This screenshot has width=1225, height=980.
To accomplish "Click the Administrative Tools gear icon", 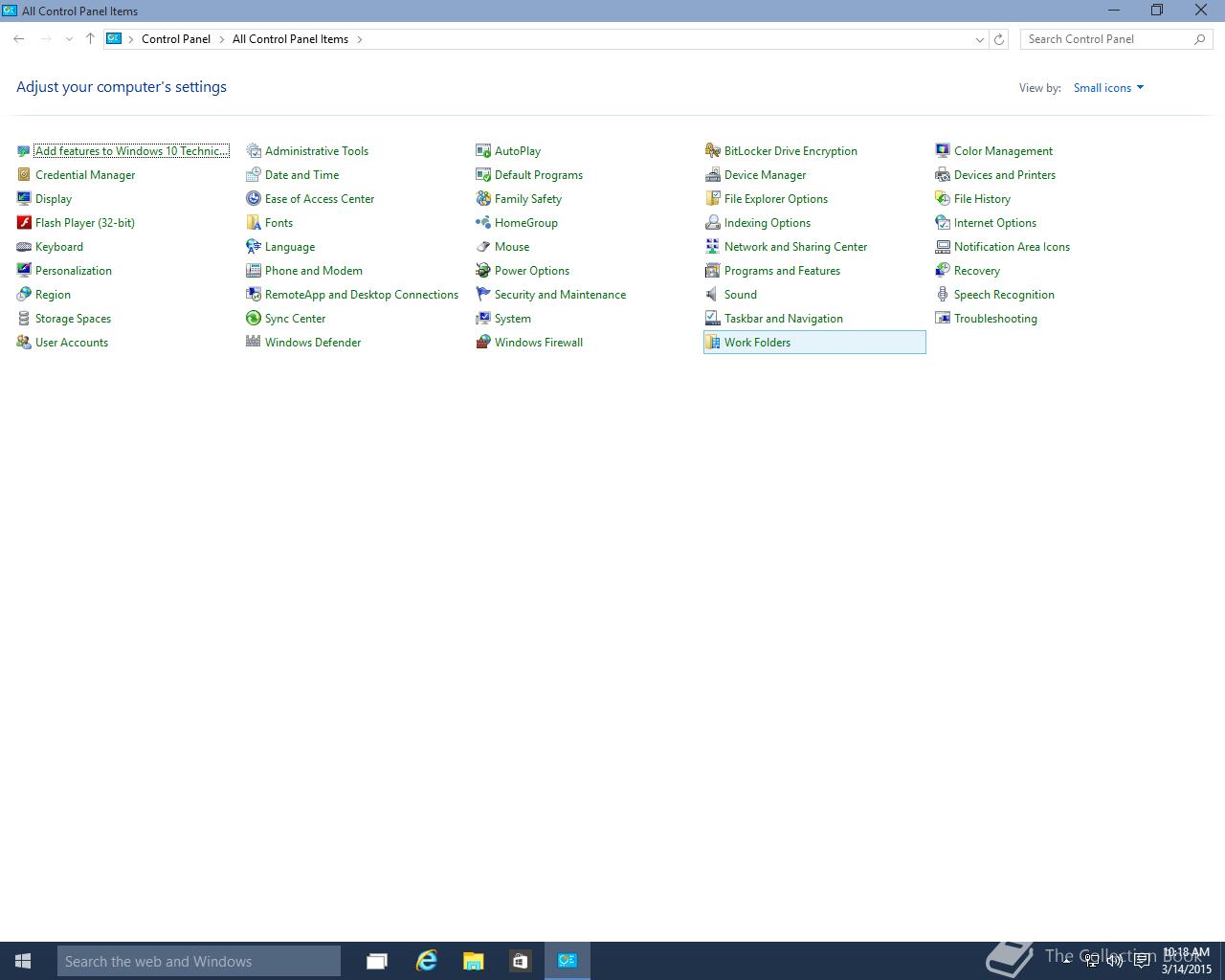I will [254, 151].
